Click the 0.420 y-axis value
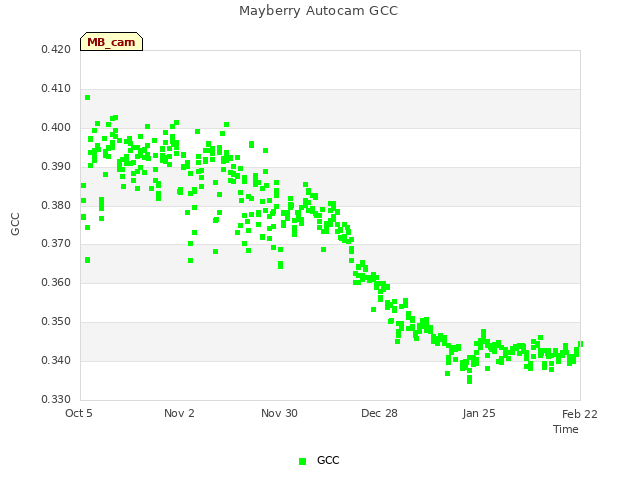The width and height of the screenshot is (640, 480). point(56,49)
